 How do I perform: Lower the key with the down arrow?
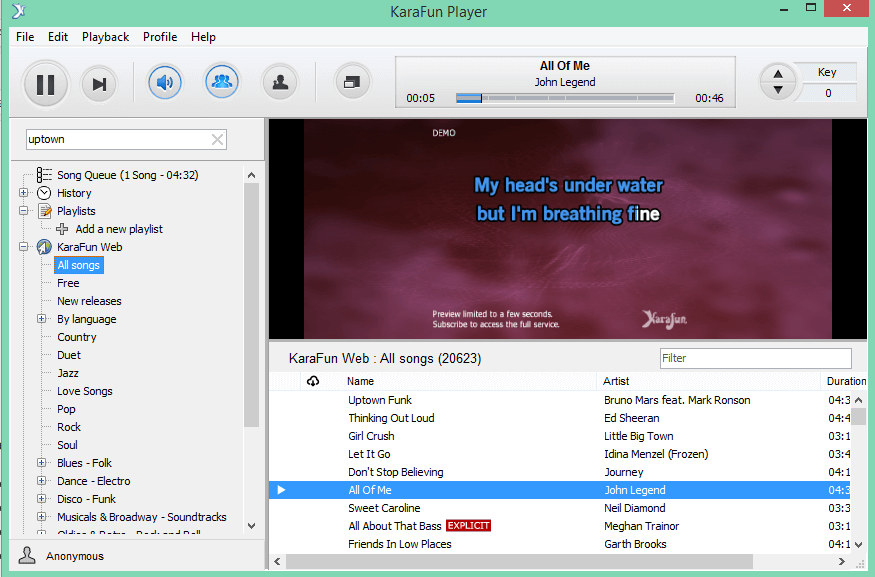pyautogui.click(x=778, y=90)
